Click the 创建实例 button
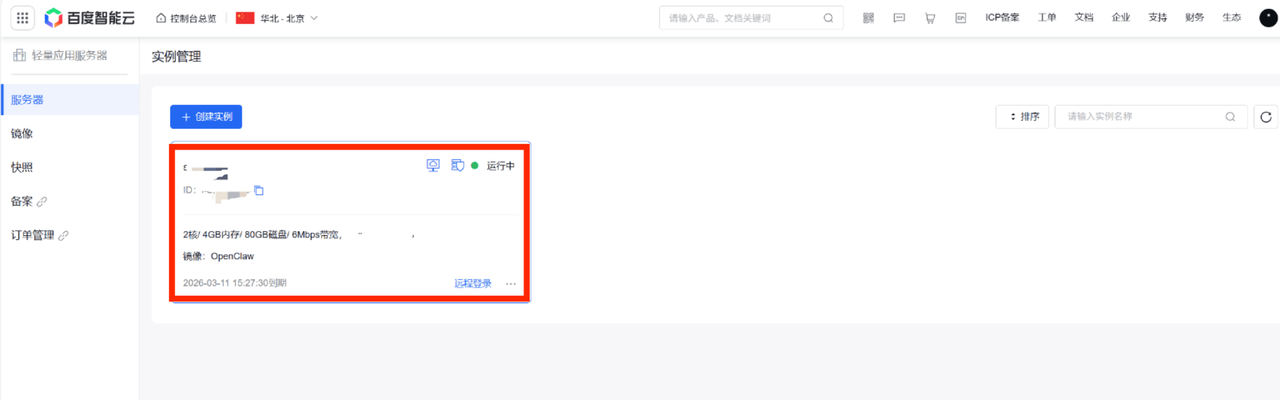The width and height of the screenshot is (1280, 400). pyautogui.click(x=206, y=117)
